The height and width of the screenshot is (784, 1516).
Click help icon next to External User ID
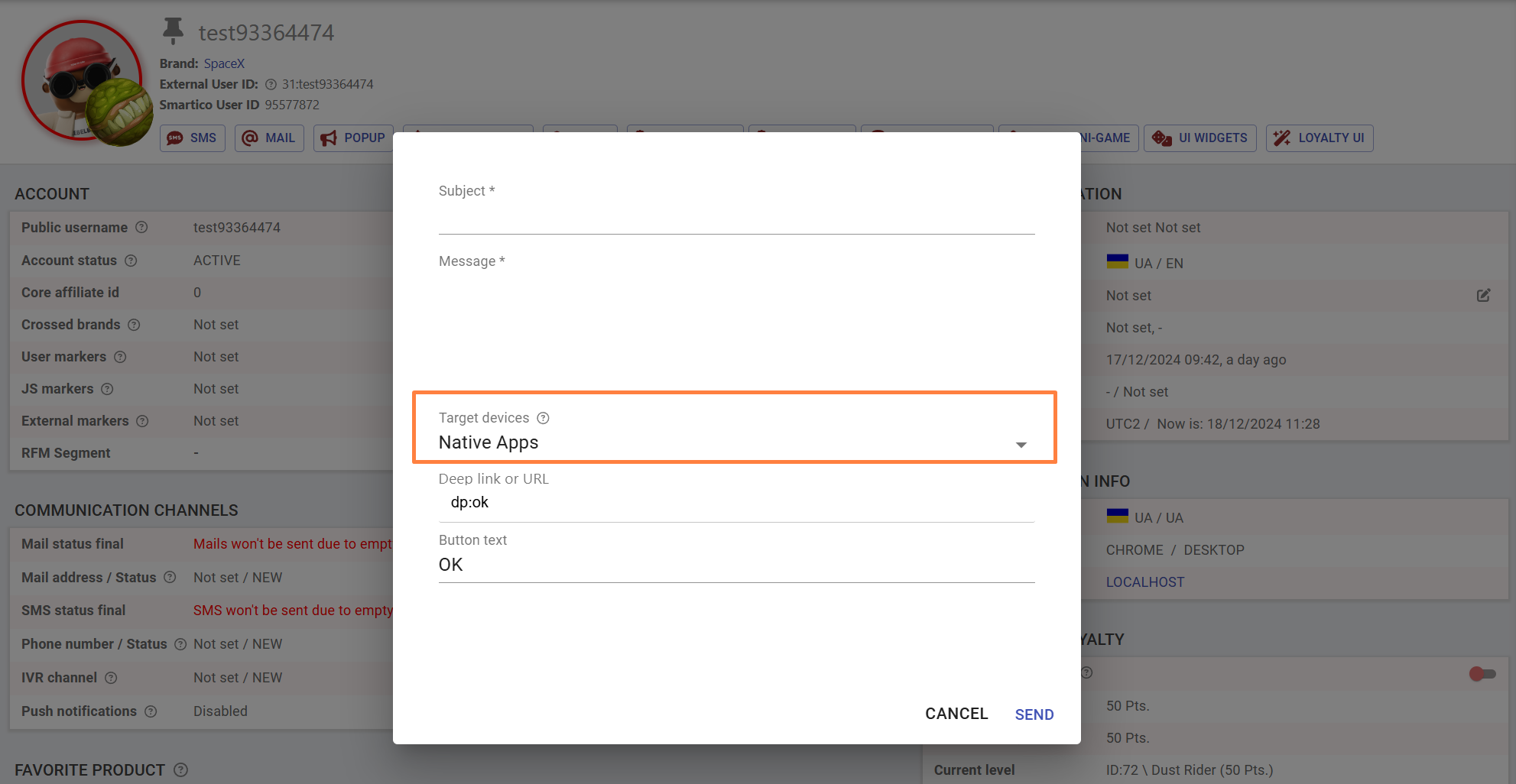pyautogui.click(x=271, y=84)
